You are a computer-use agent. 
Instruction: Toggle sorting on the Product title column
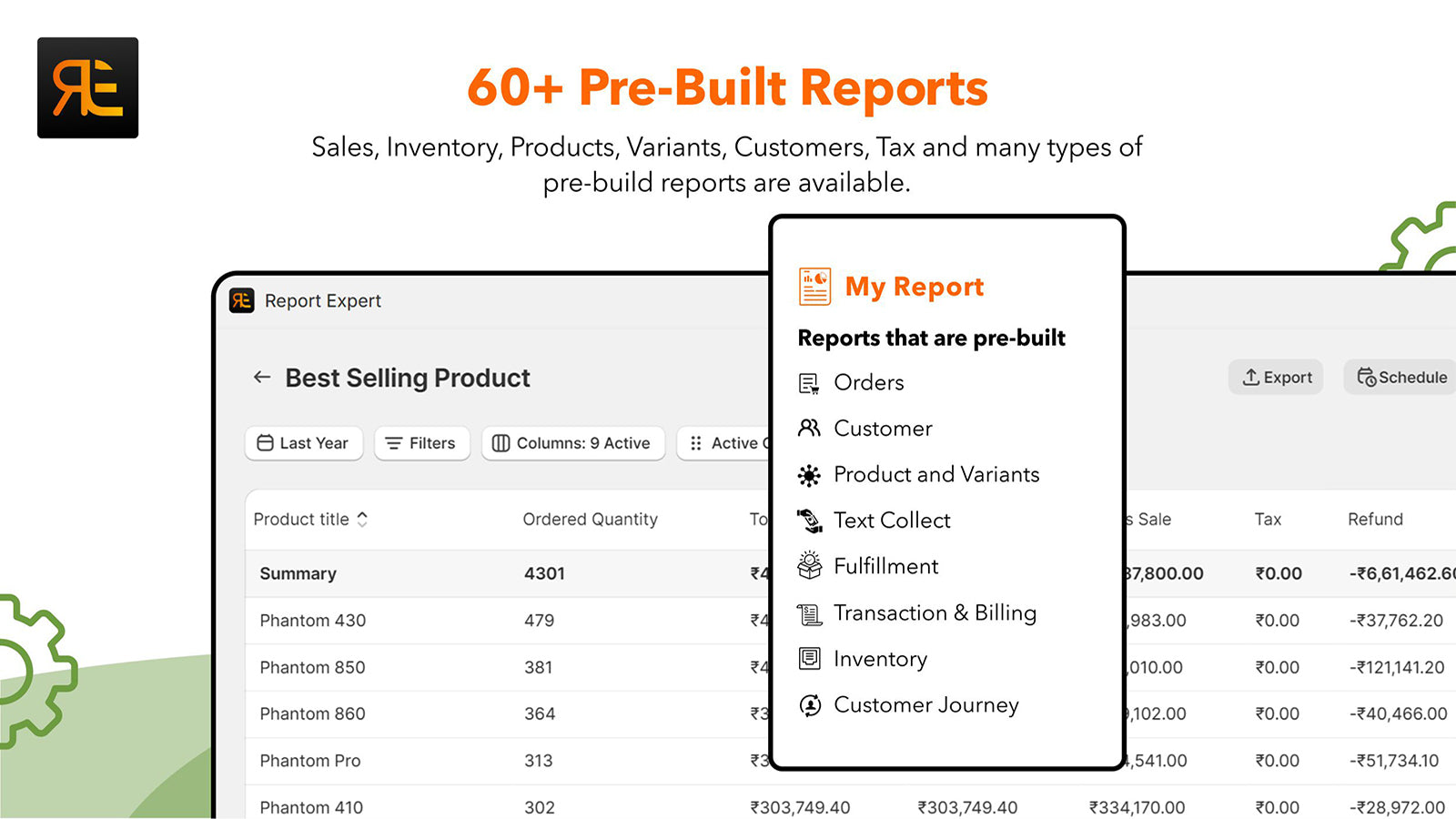point(361,519)
